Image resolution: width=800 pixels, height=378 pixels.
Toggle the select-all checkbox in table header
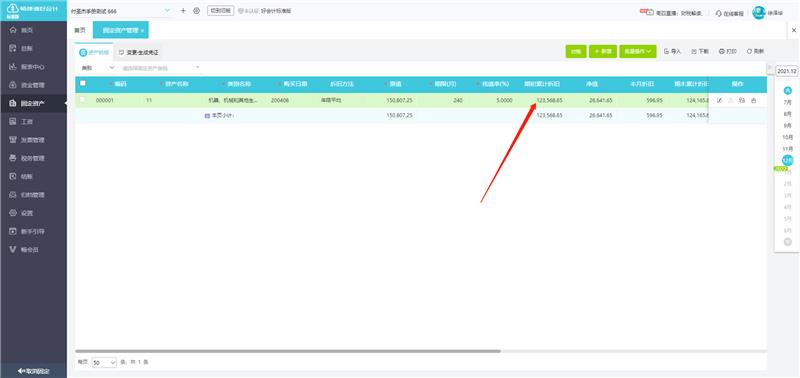(83, 83)
